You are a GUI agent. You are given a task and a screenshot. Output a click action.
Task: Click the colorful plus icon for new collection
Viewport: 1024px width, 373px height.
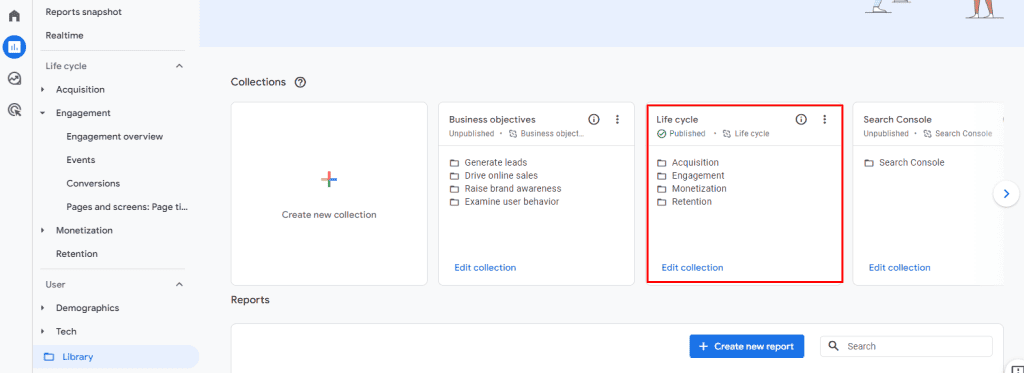[329, 180]
